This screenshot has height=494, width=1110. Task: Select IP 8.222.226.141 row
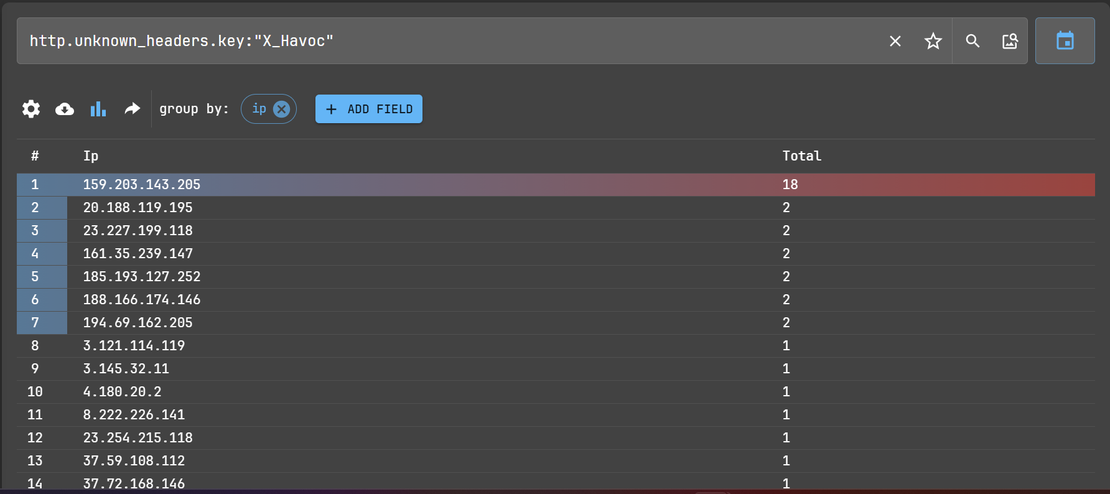coord(133,415)
